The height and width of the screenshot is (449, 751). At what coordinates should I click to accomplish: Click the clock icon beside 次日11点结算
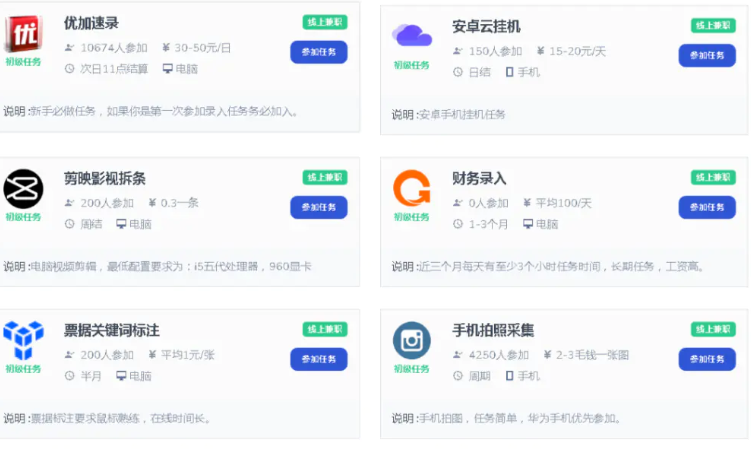coord(69,69)
